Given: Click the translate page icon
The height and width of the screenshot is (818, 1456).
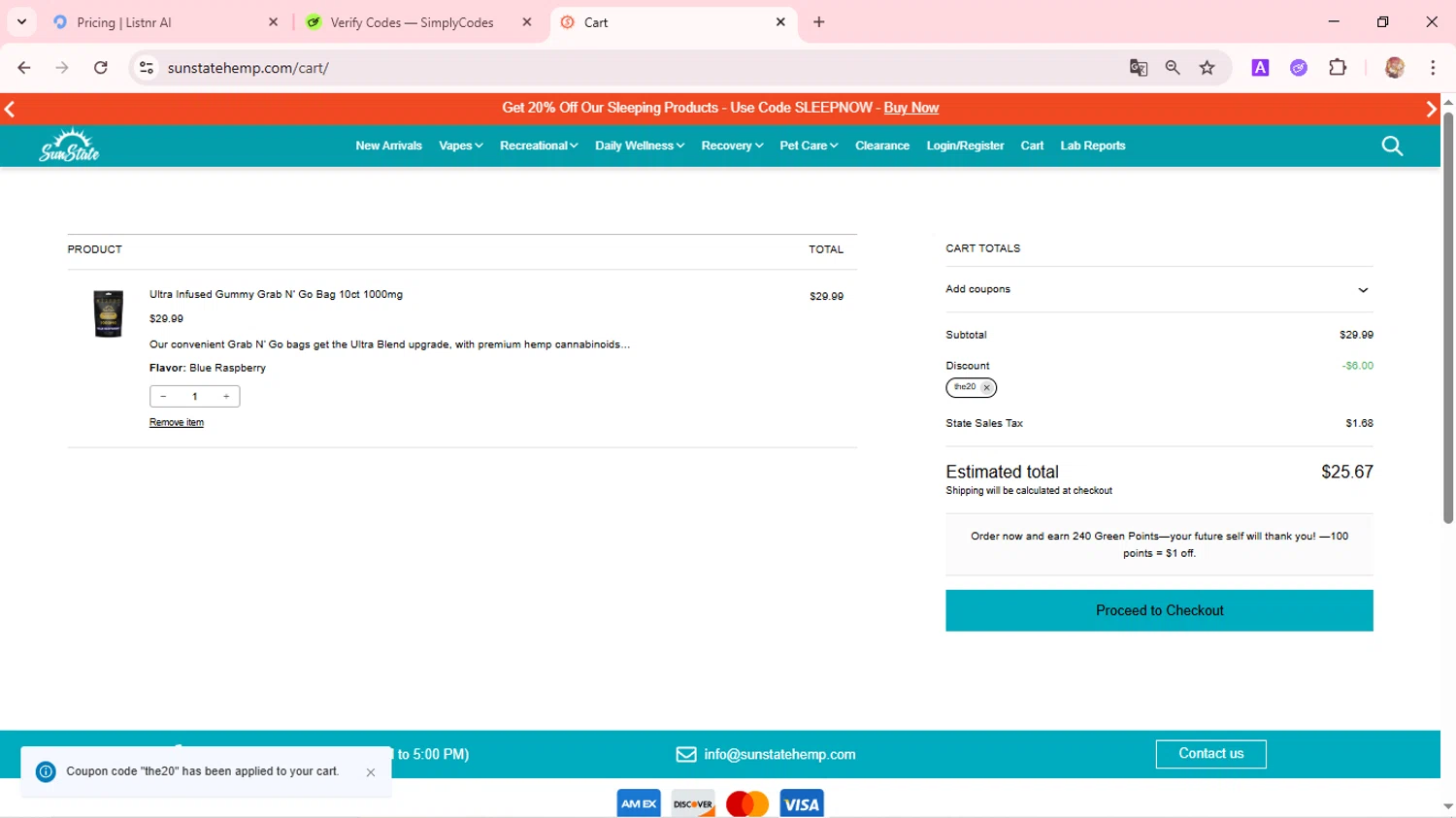Looking at the screenshot, I should pos(1139,68).
